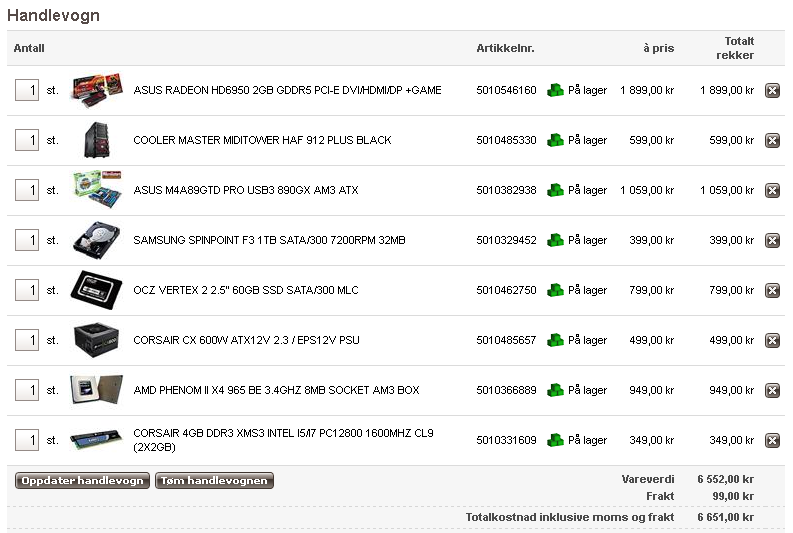Select article number 5010382938
The height and width of the screenshot is (533, 793).
pyautogui.click(x=506, y=190)
